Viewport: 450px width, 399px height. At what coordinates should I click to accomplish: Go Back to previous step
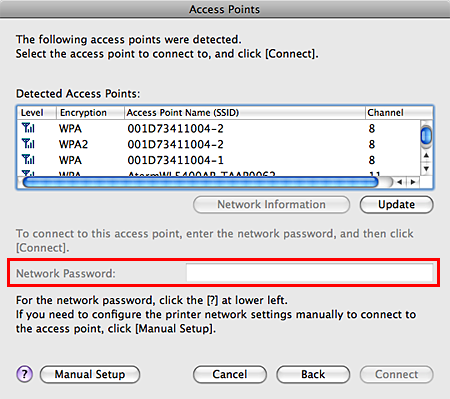[313, 374]
